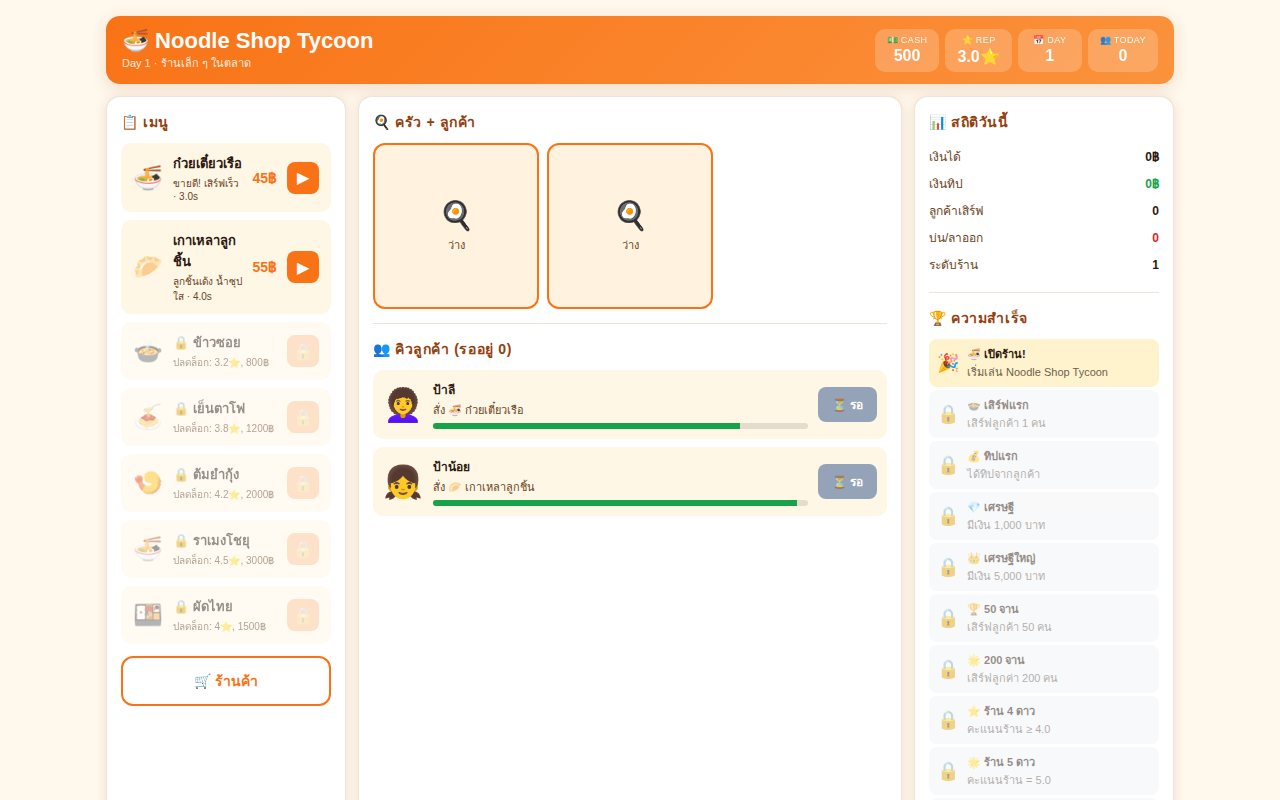Viewport: 1280px width, 800px height.
Task: Start cooking เกาเหลาลูกชิ้น with its play button
Action: [x=303, y=267]
